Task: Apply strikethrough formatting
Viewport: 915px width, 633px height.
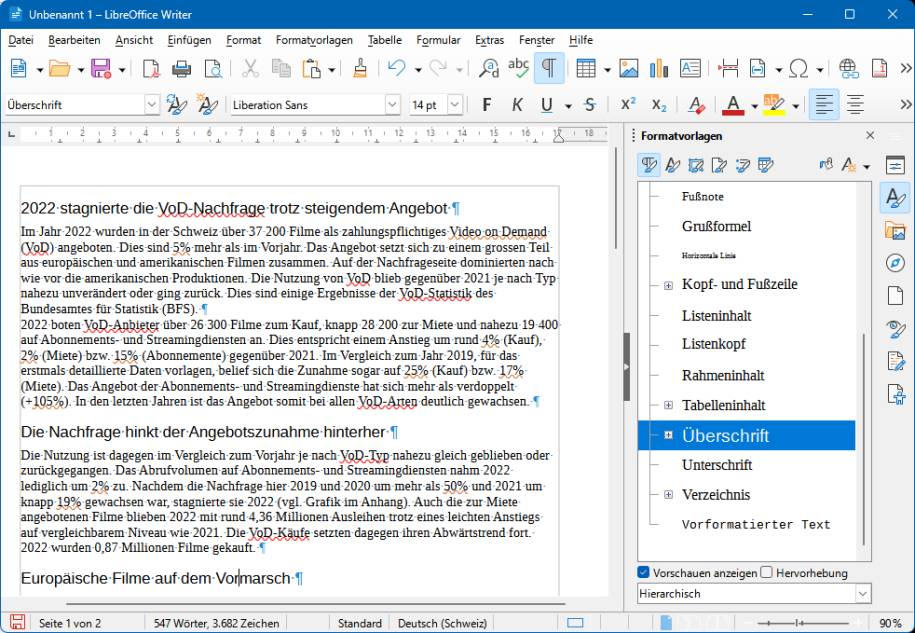Action: point(589,105)
